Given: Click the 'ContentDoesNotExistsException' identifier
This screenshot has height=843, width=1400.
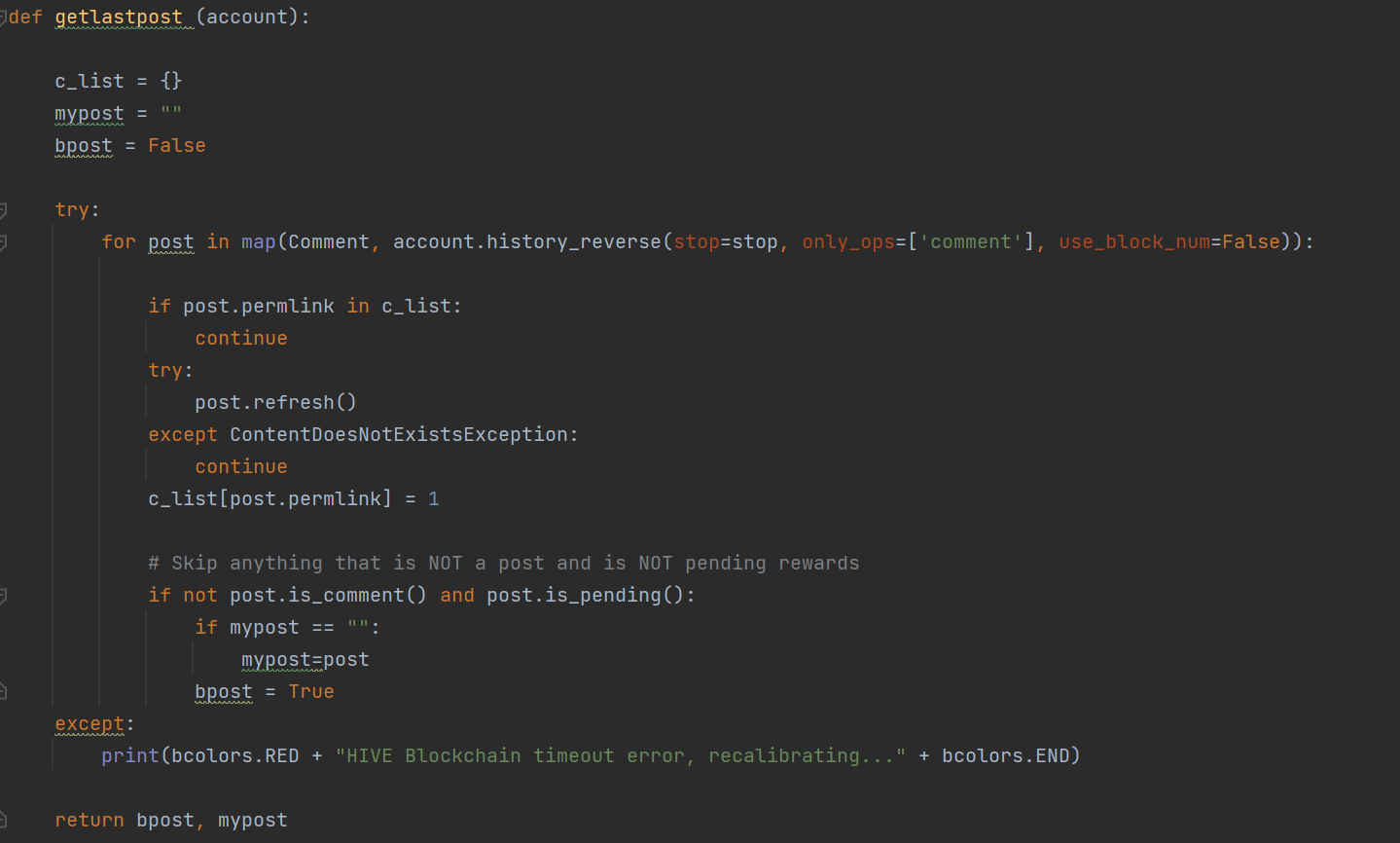Looking at the screenshot, I should [x=399, y=435].
